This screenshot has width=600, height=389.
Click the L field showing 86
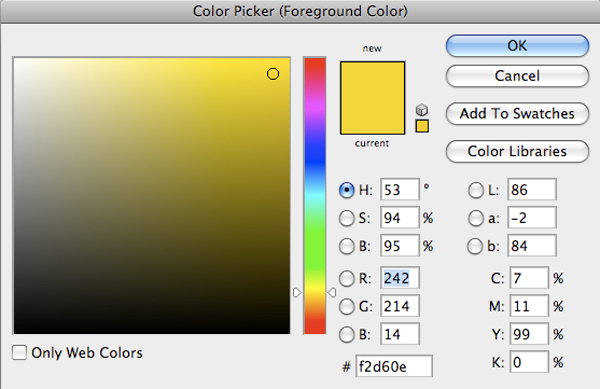click(532, 189)
